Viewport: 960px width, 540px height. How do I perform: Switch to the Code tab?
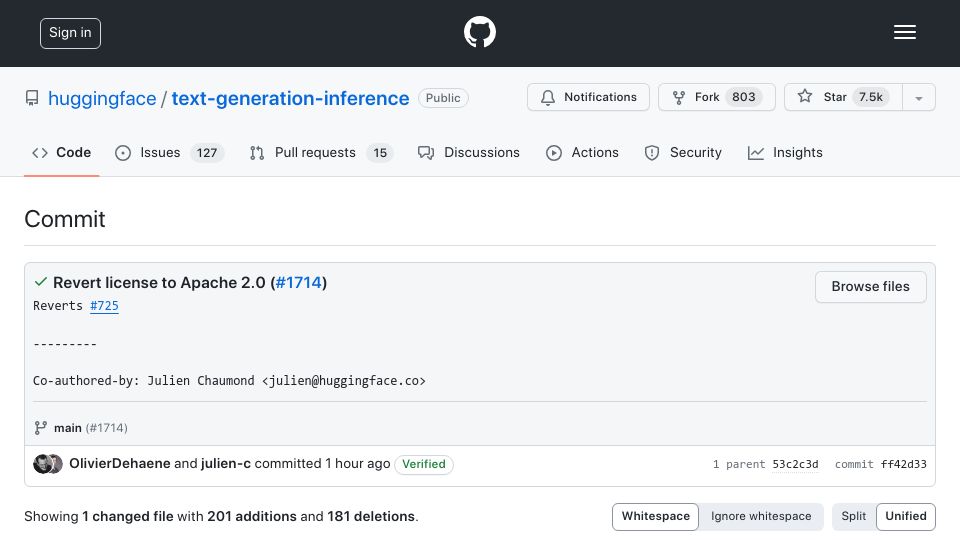pyautogui.click(x=61, y=152)
